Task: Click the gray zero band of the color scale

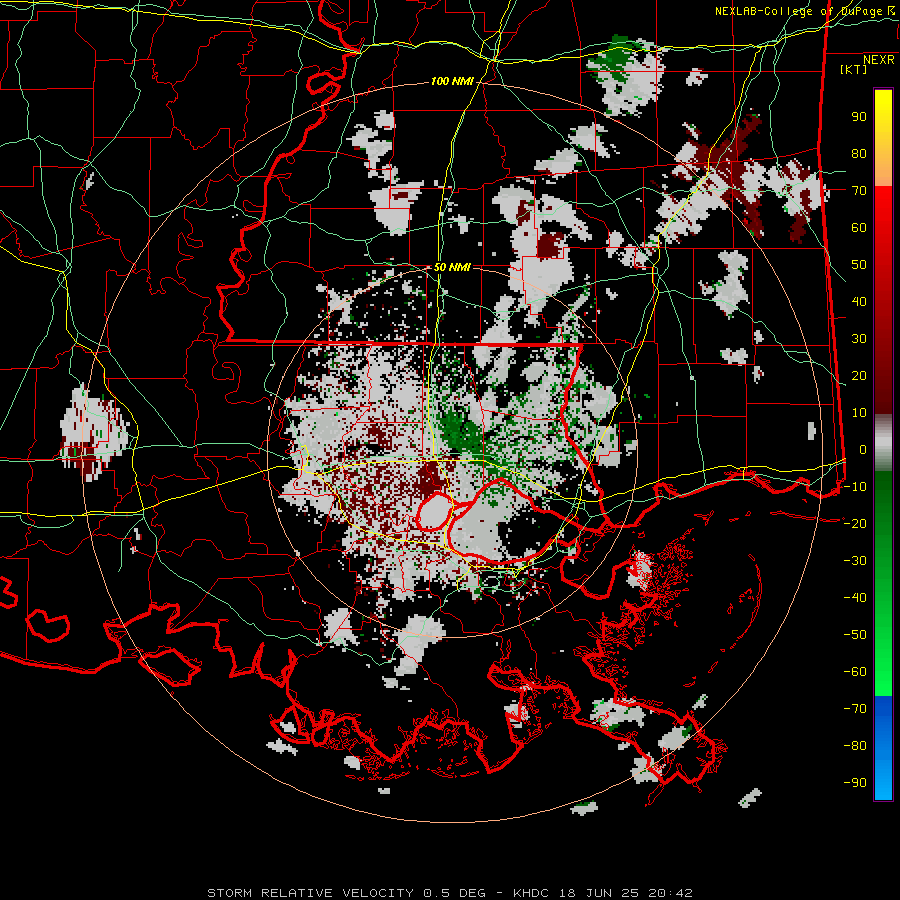Action: pyautogui.click(x=883, y=443)
